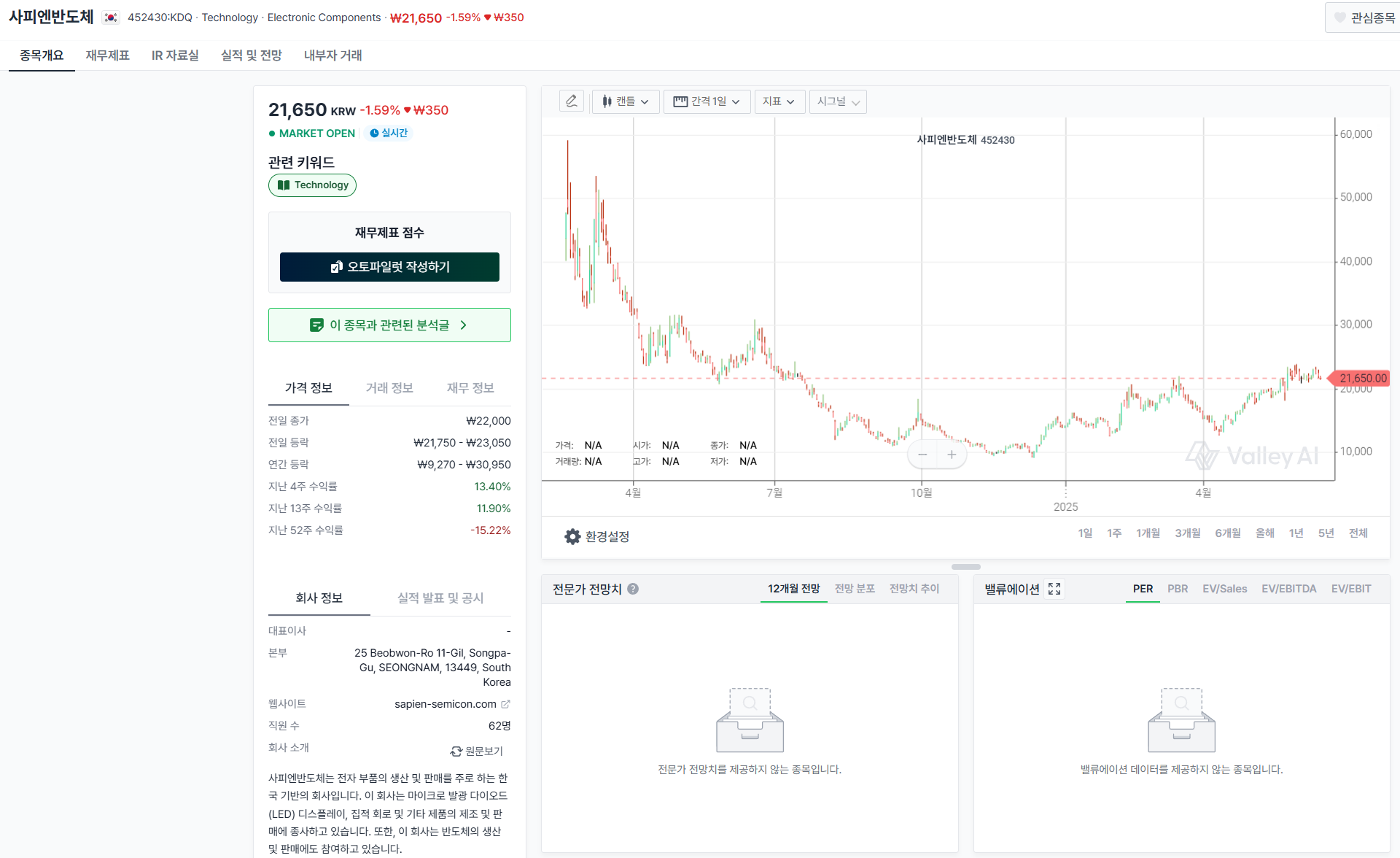Click the 21,650.00 price label on axis
Screen dimensions: 1400x858
[x=1359, y=378]
